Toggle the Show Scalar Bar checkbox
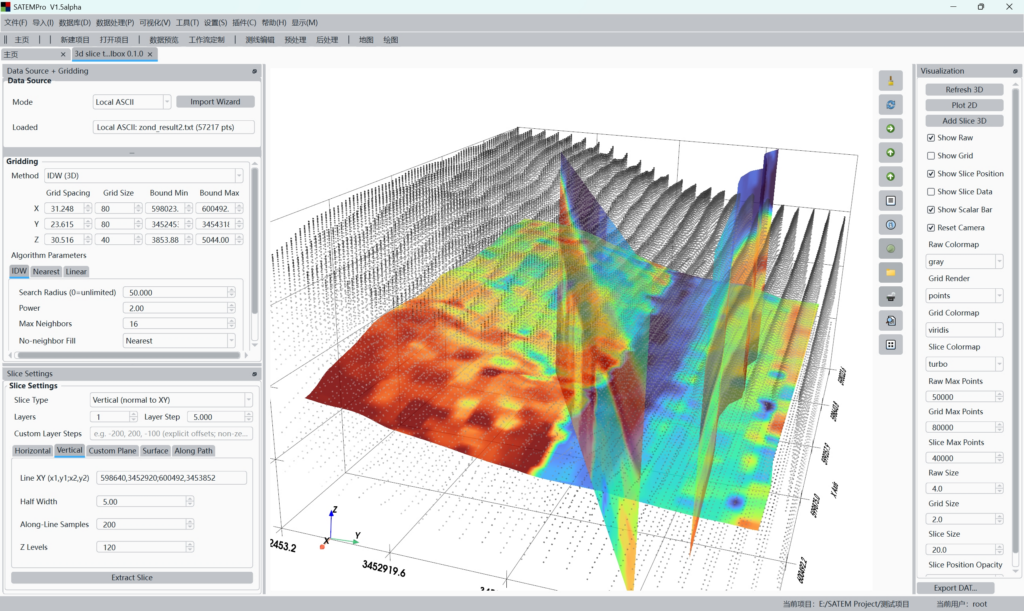Image resolution: width=1024 pixels, height=611 pixels. 931,210
